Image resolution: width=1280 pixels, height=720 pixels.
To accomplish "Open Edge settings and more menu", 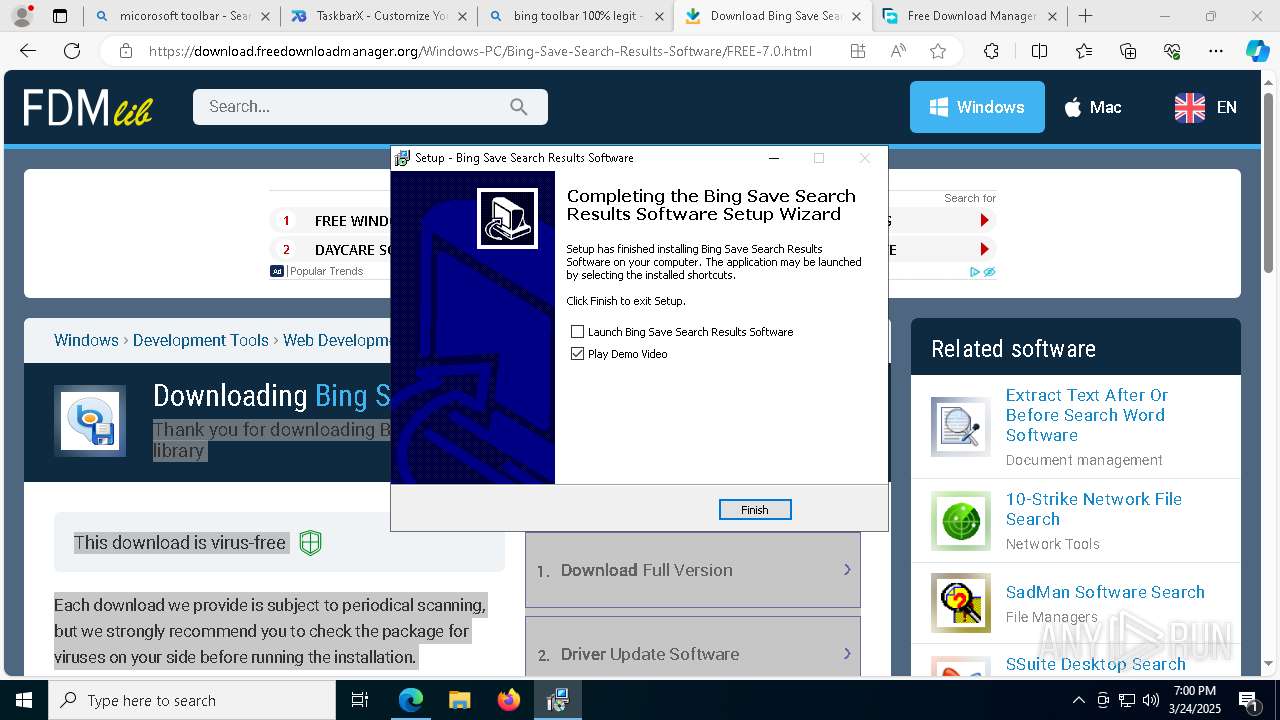I will point(1215,51).
